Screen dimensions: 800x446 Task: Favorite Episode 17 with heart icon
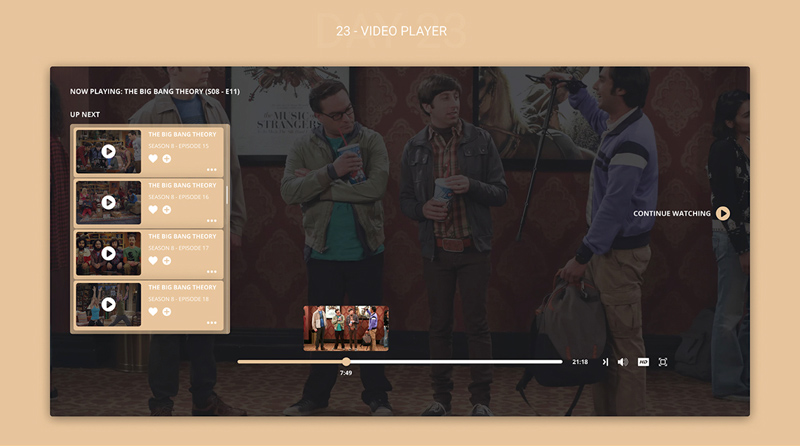(x=153, y=261)
